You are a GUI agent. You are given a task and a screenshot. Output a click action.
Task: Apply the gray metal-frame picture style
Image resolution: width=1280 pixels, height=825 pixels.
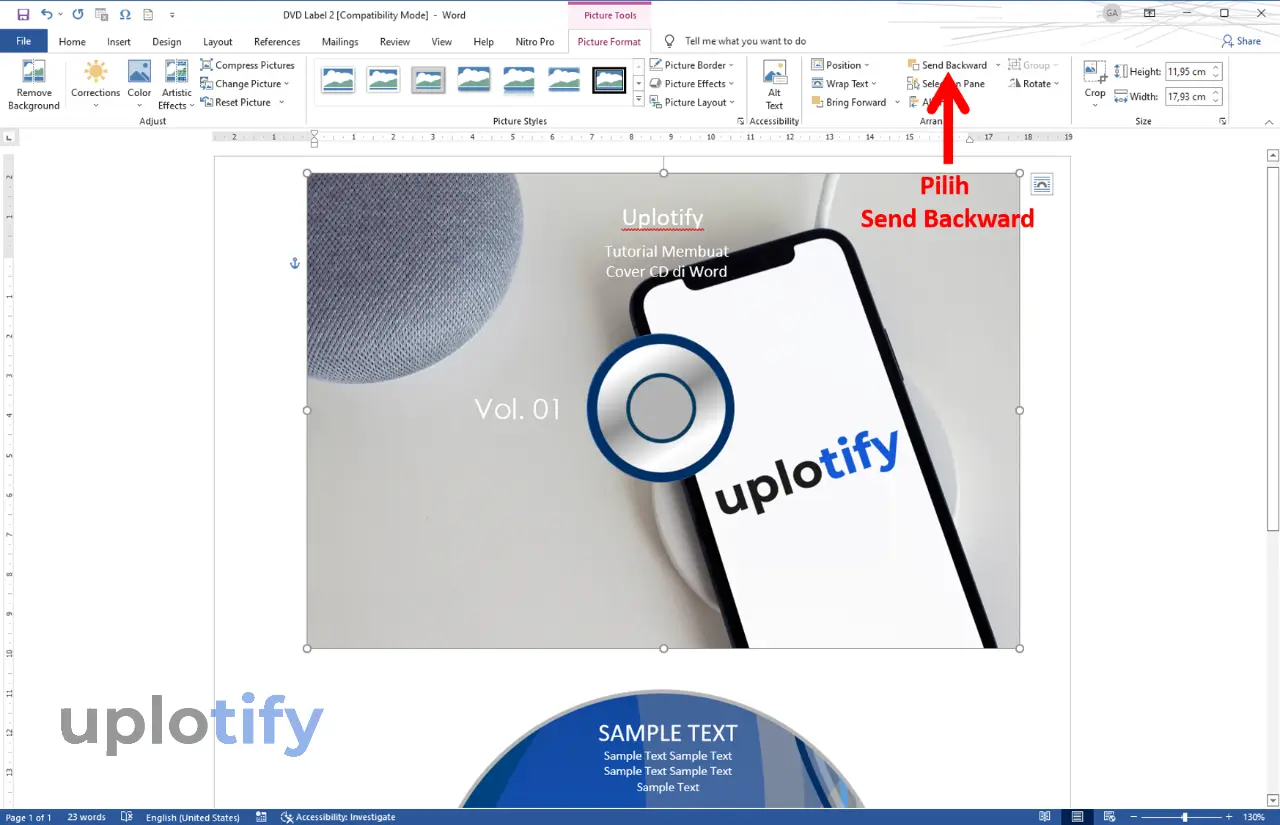(428, 80)
